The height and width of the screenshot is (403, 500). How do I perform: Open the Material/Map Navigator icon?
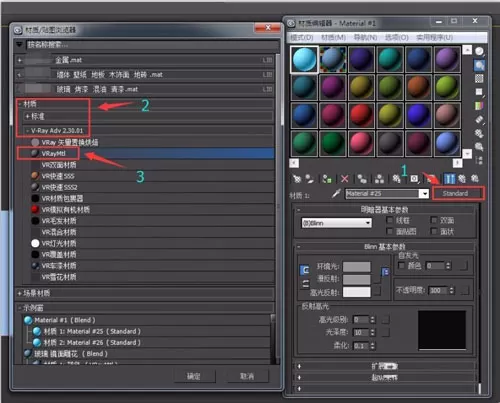[x=479, y=160]
